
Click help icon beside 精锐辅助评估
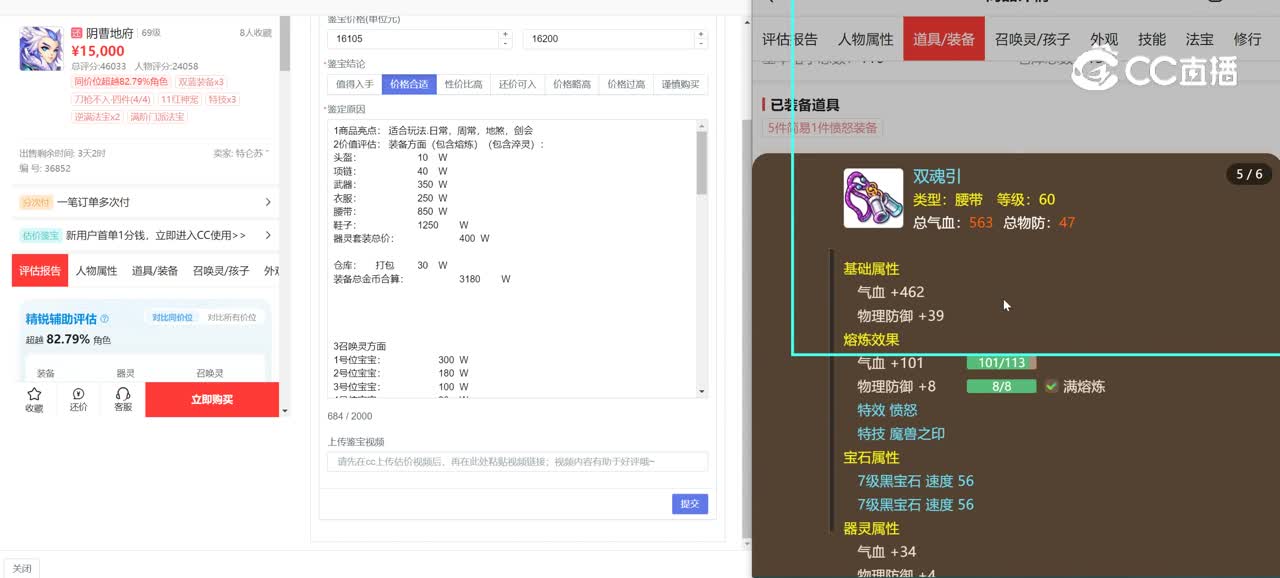(105, 319)
